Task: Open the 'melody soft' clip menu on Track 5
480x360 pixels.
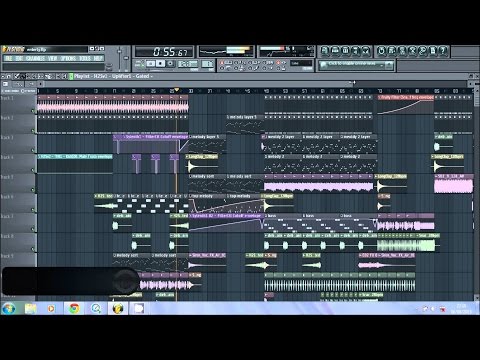Action: [x=191, y=176]
